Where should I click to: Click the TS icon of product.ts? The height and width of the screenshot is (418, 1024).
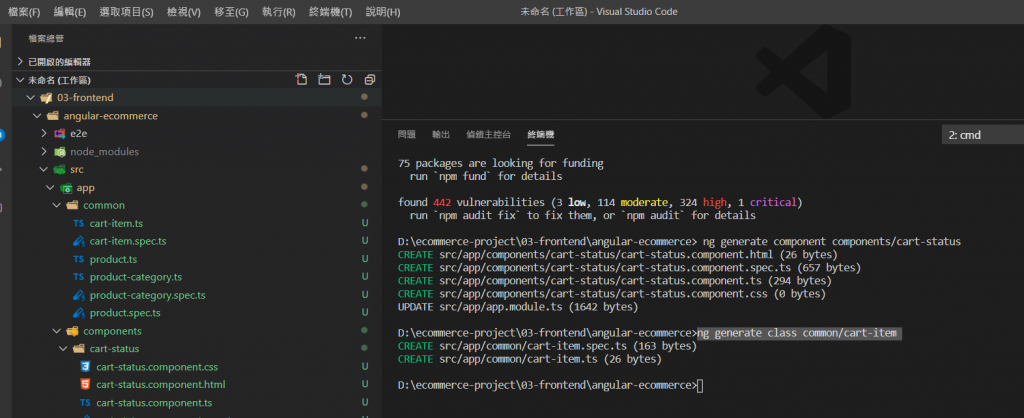78,259
